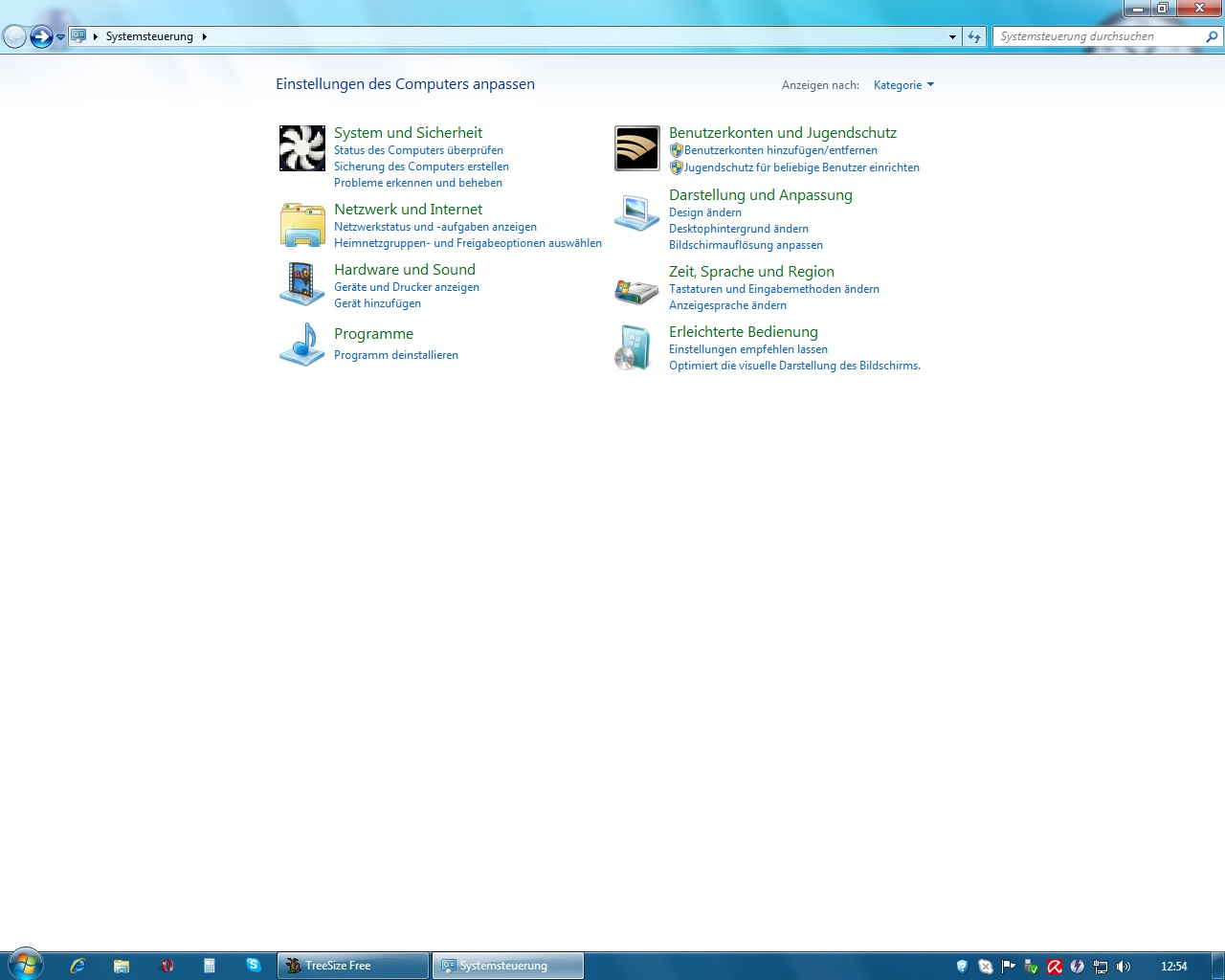Screen dimensions: 1225x980
Task: Open the Benutzerkonten und Jugendschutz icon
Action: point(637,148)
